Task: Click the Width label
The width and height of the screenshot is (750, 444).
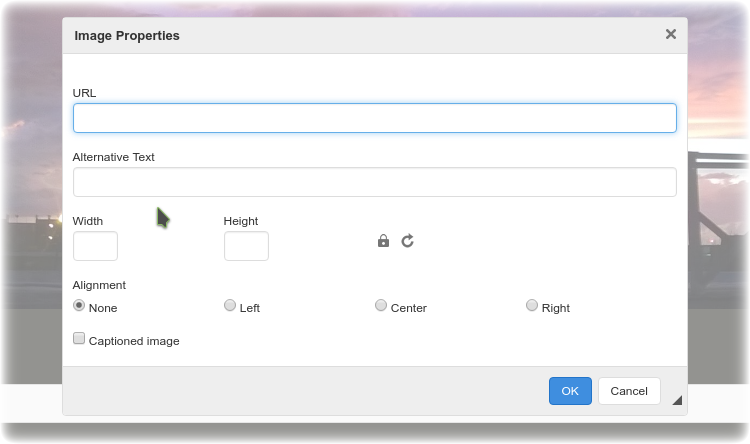Action: (88, 221)
